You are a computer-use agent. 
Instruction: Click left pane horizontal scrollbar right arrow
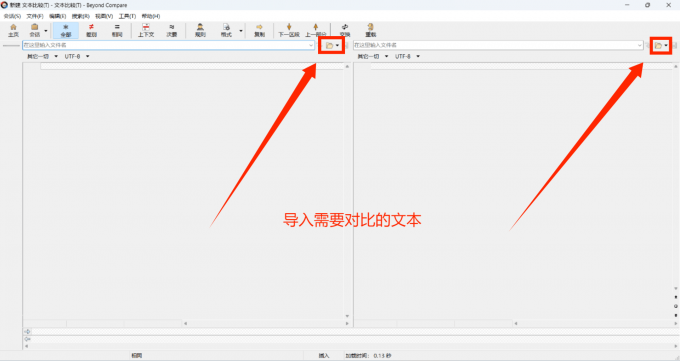point(347,324)
